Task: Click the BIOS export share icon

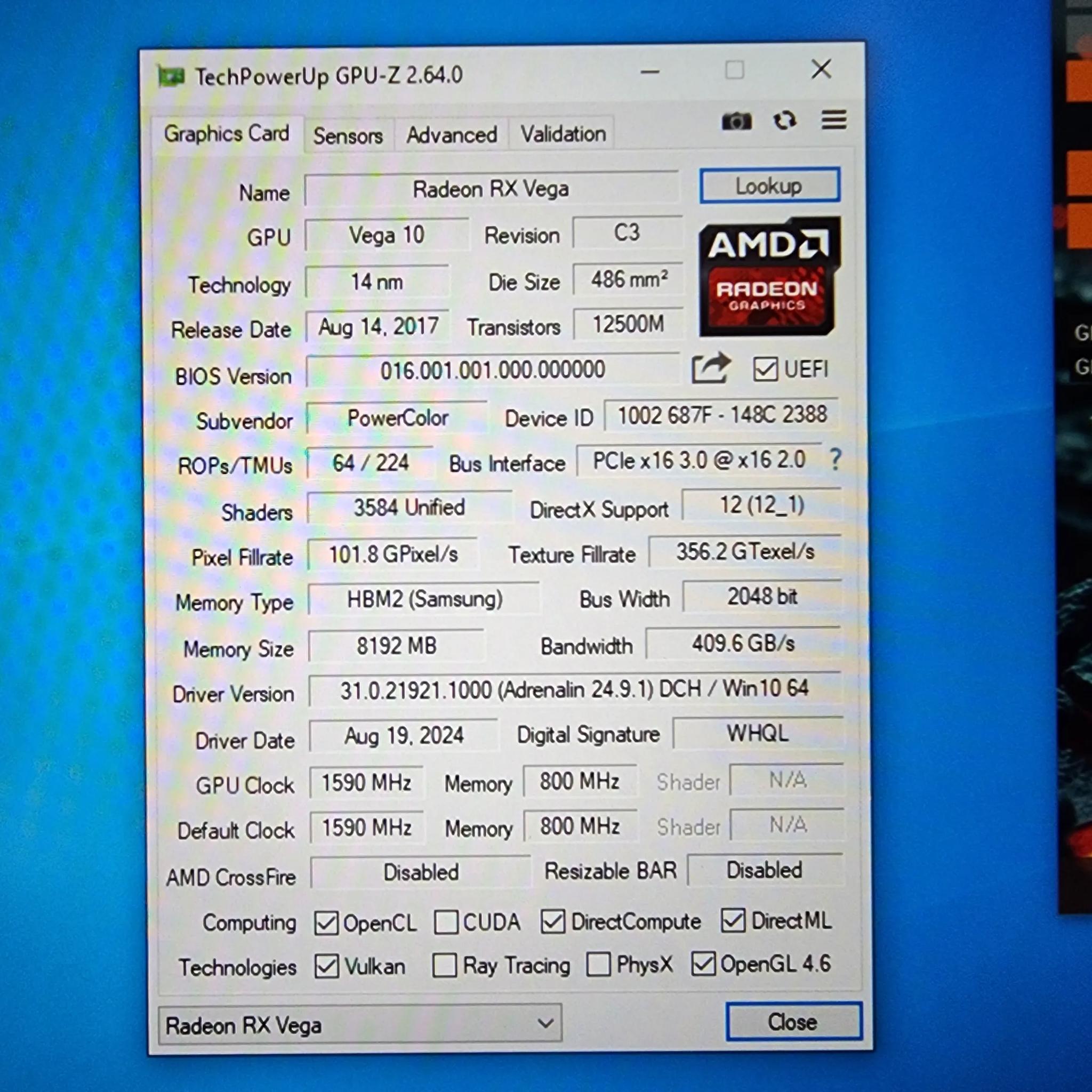Action: pos(711,368)
